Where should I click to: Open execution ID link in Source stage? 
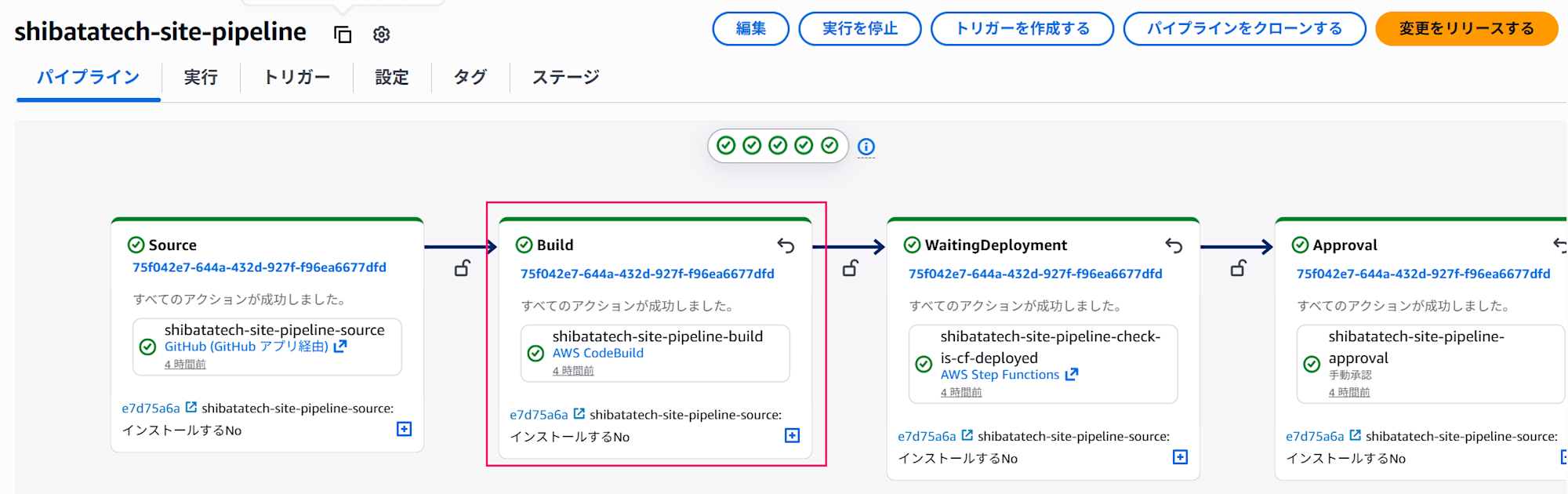coord(260,267)
